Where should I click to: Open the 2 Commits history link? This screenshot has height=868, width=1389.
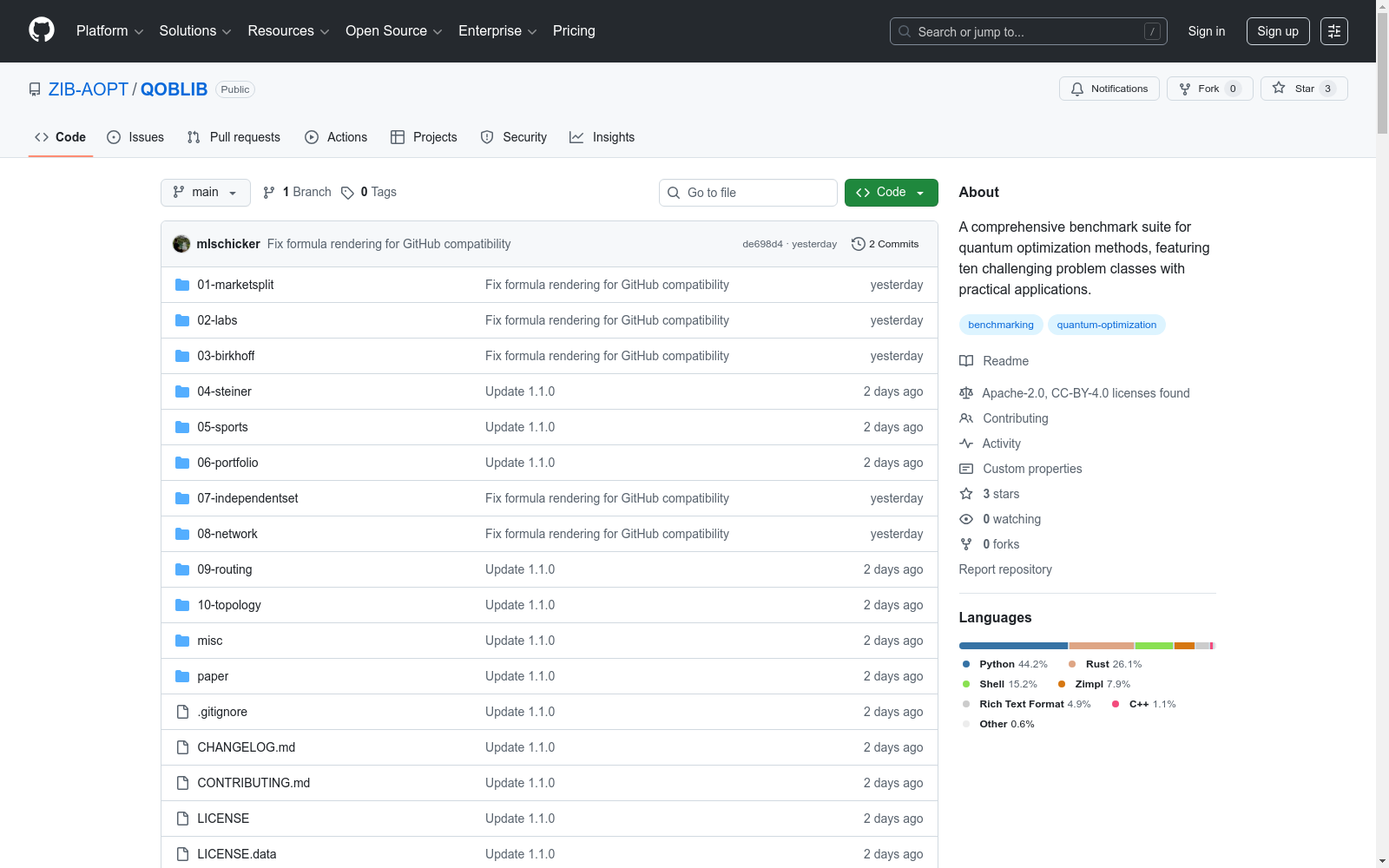pyautogui.click(x=885, y=244)
